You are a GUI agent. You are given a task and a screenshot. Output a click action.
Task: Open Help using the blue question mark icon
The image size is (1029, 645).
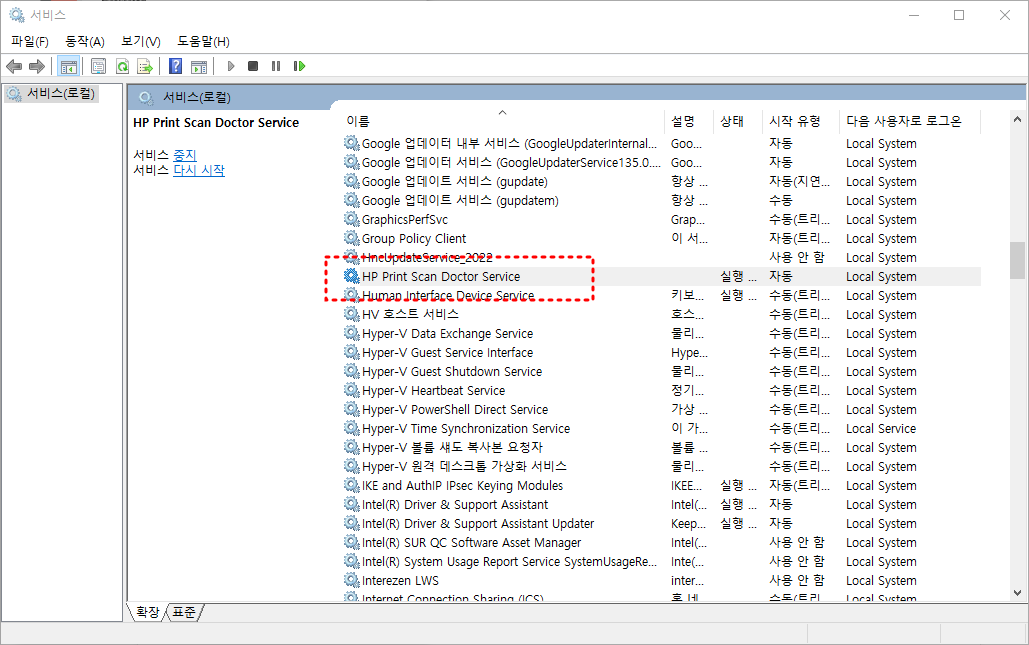[x=174, y=66]
